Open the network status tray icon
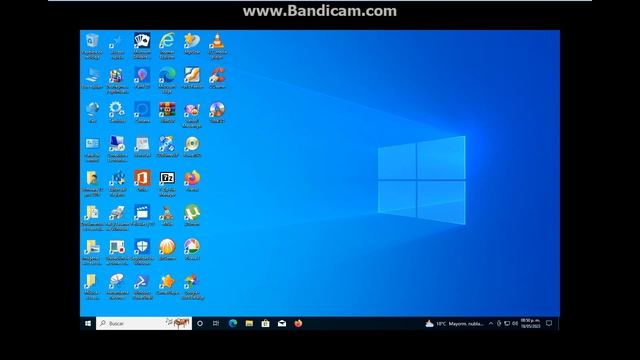Viewport: 640px width, 360px height. tap(507, 324)
